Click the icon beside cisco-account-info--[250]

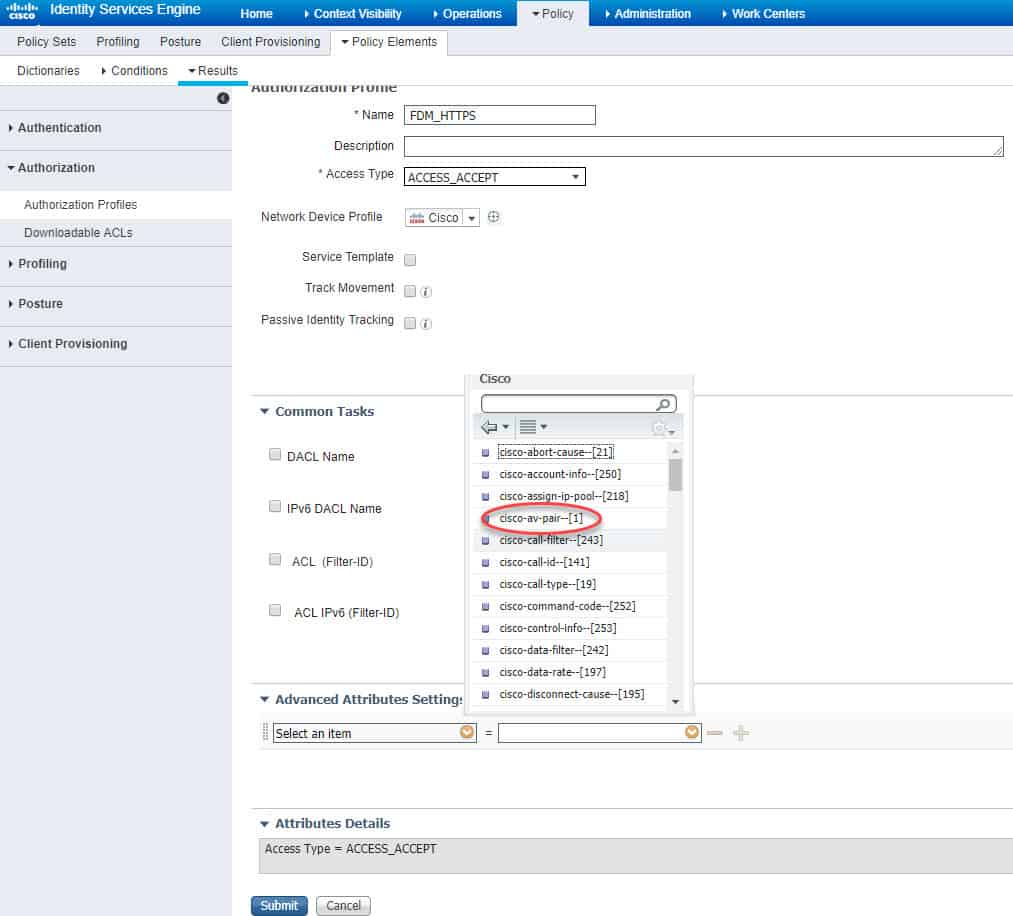pyautogui.click(x=485, y=475)
